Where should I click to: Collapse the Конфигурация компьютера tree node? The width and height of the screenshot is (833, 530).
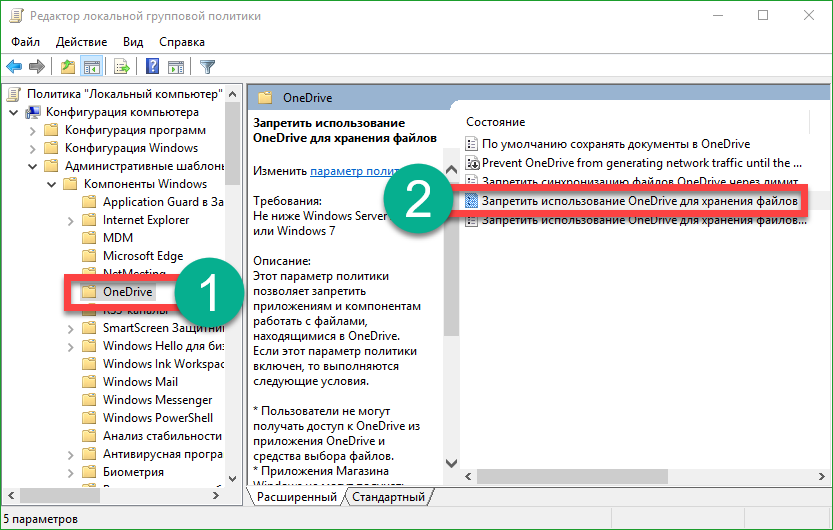13,112
